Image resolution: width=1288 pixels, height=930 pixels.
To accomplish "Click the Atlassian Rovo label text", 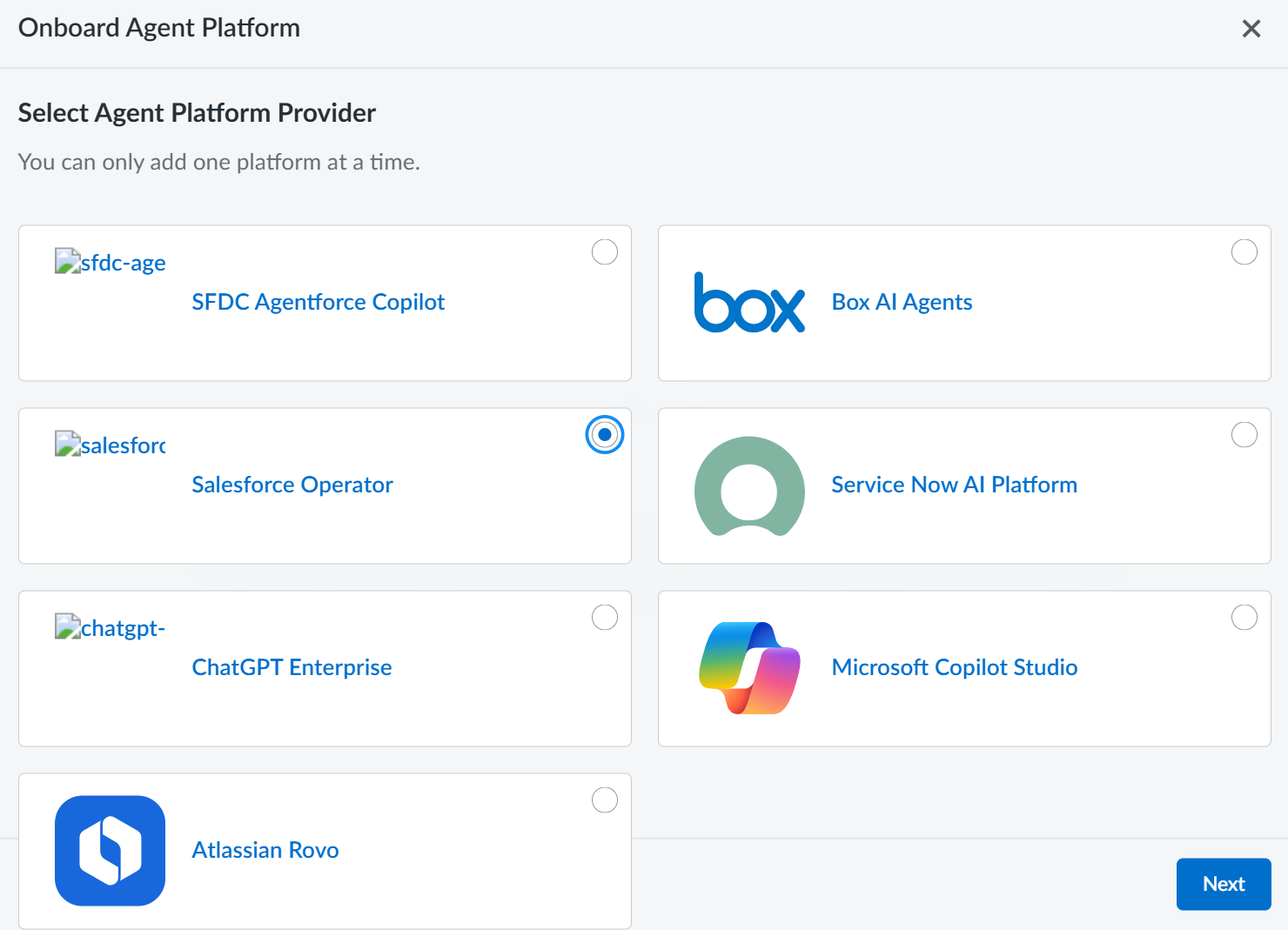I will (265, 850).
